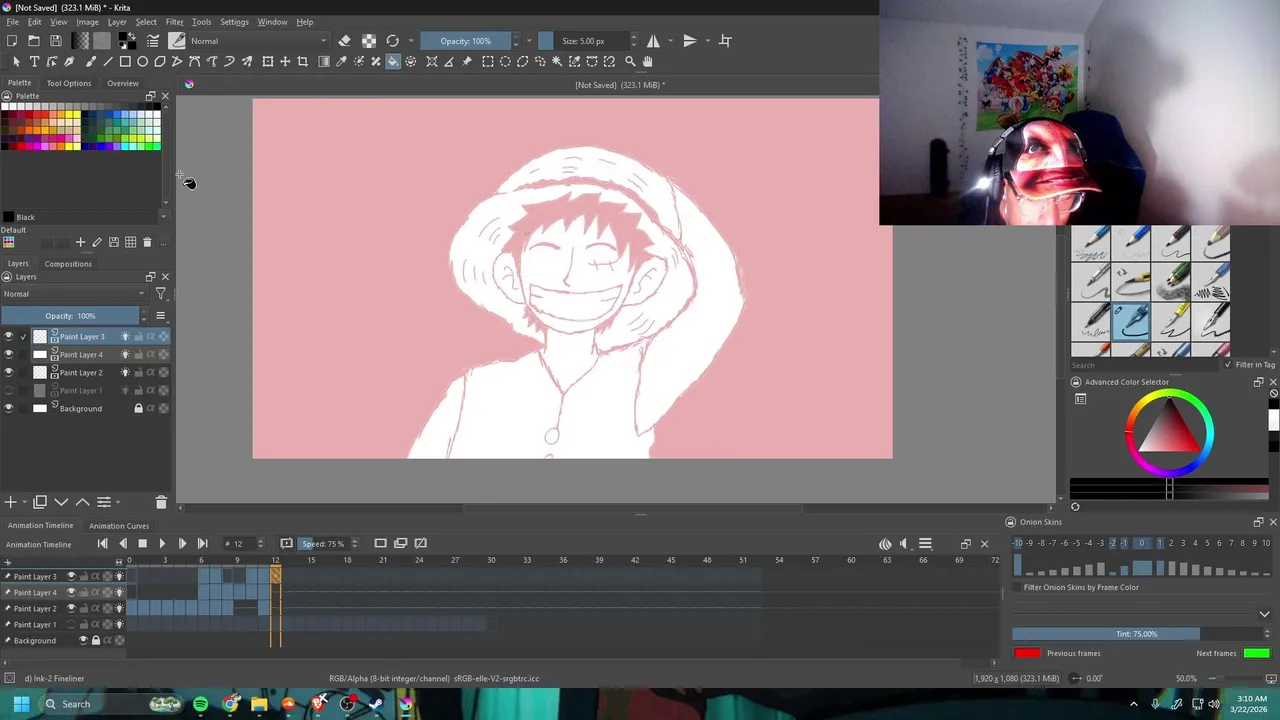Open an existing document icon
Viewport: 1280px width, 720px height.
pyautogui.click(x=34, y=41)
